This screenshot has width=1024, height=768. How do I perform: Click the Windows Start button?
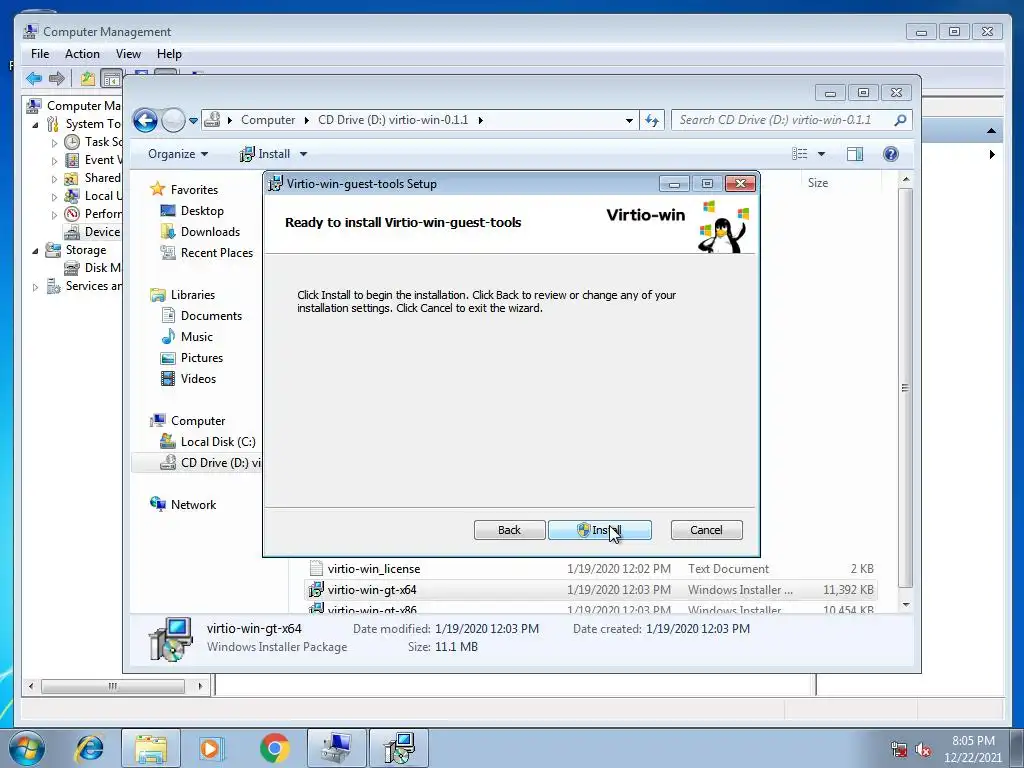27,748
